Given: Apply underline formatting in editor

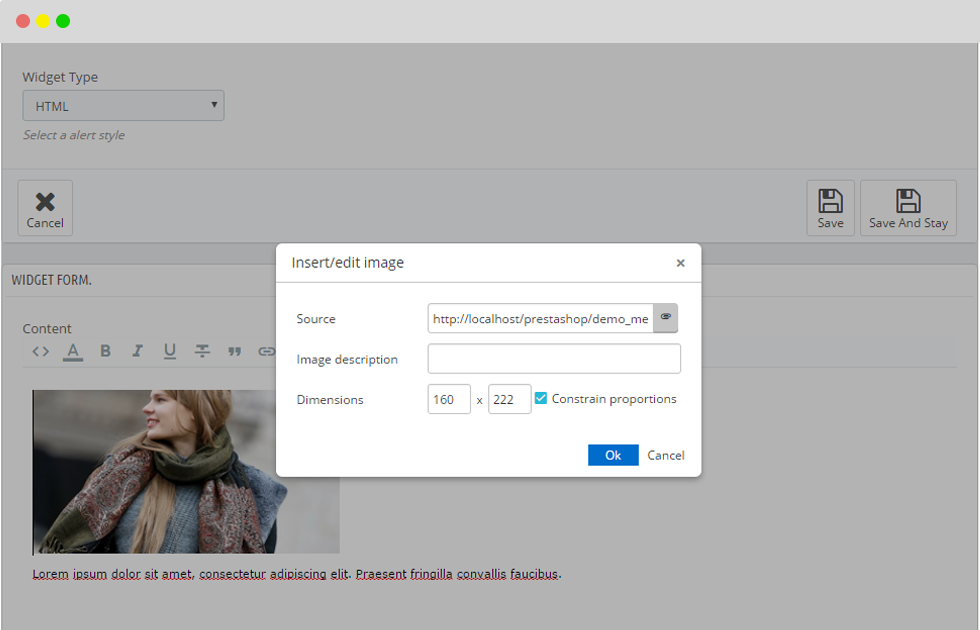Looking at the screenshot, I should tap(170, 351).
